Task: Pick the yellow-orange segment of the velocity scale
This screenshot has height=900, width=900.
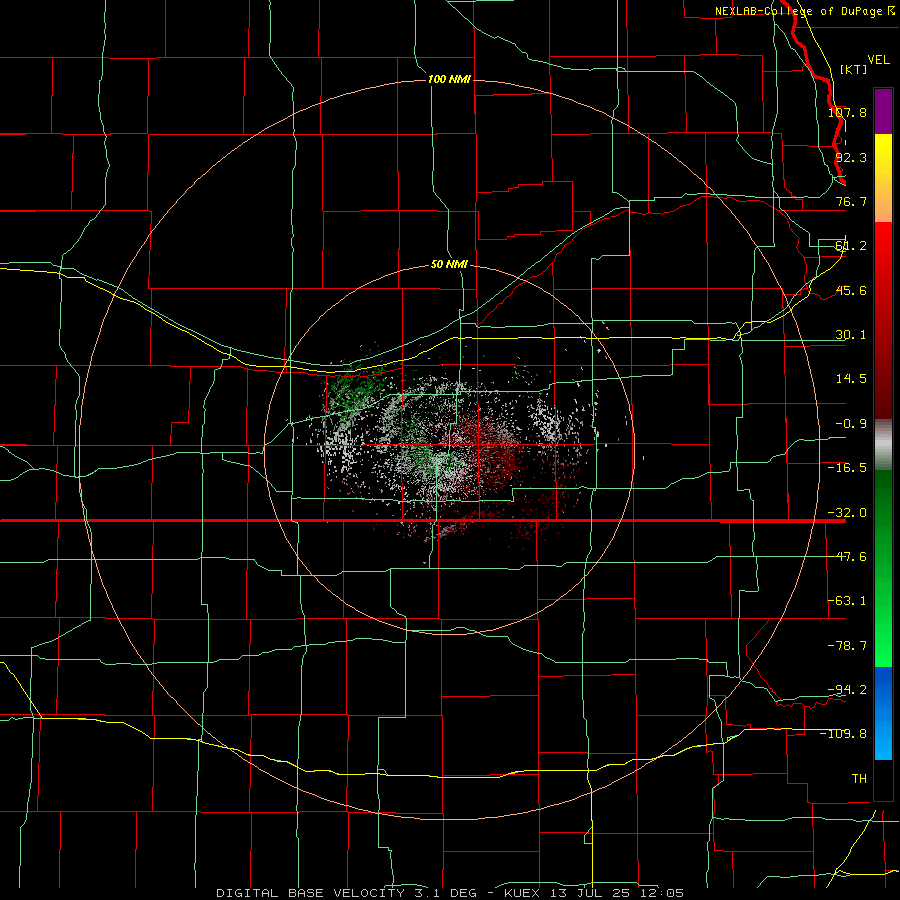Action: pos(883,178)
